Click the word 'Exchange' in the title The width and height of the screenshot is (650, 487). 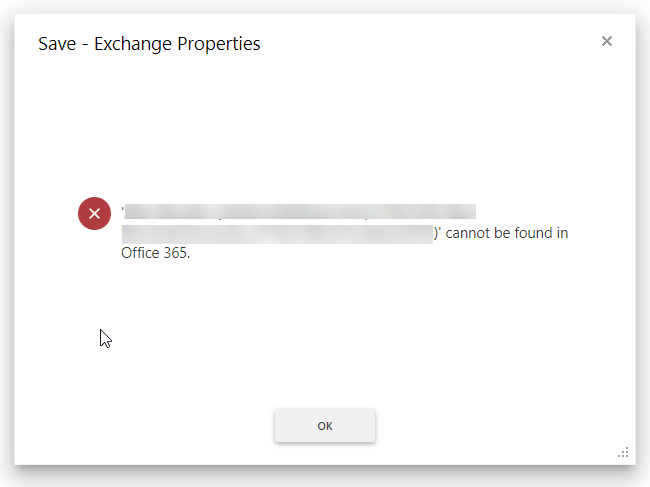[x=133, y=44]
